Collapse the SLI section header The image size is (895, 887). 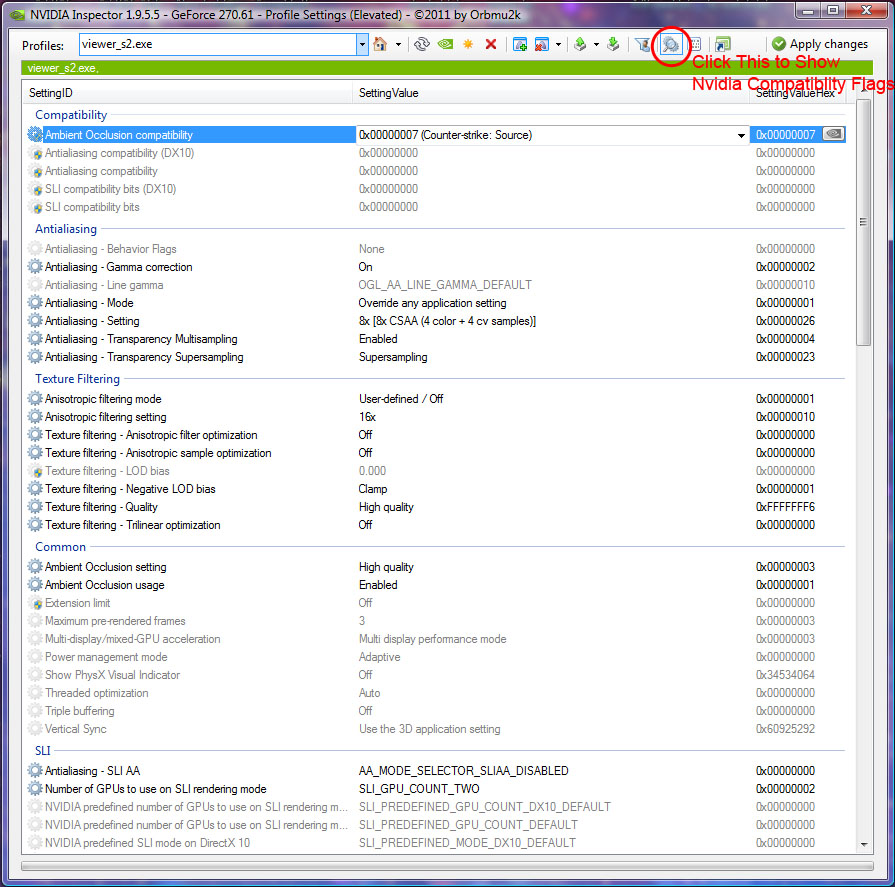pyautogui.click(x=42, y=751)
